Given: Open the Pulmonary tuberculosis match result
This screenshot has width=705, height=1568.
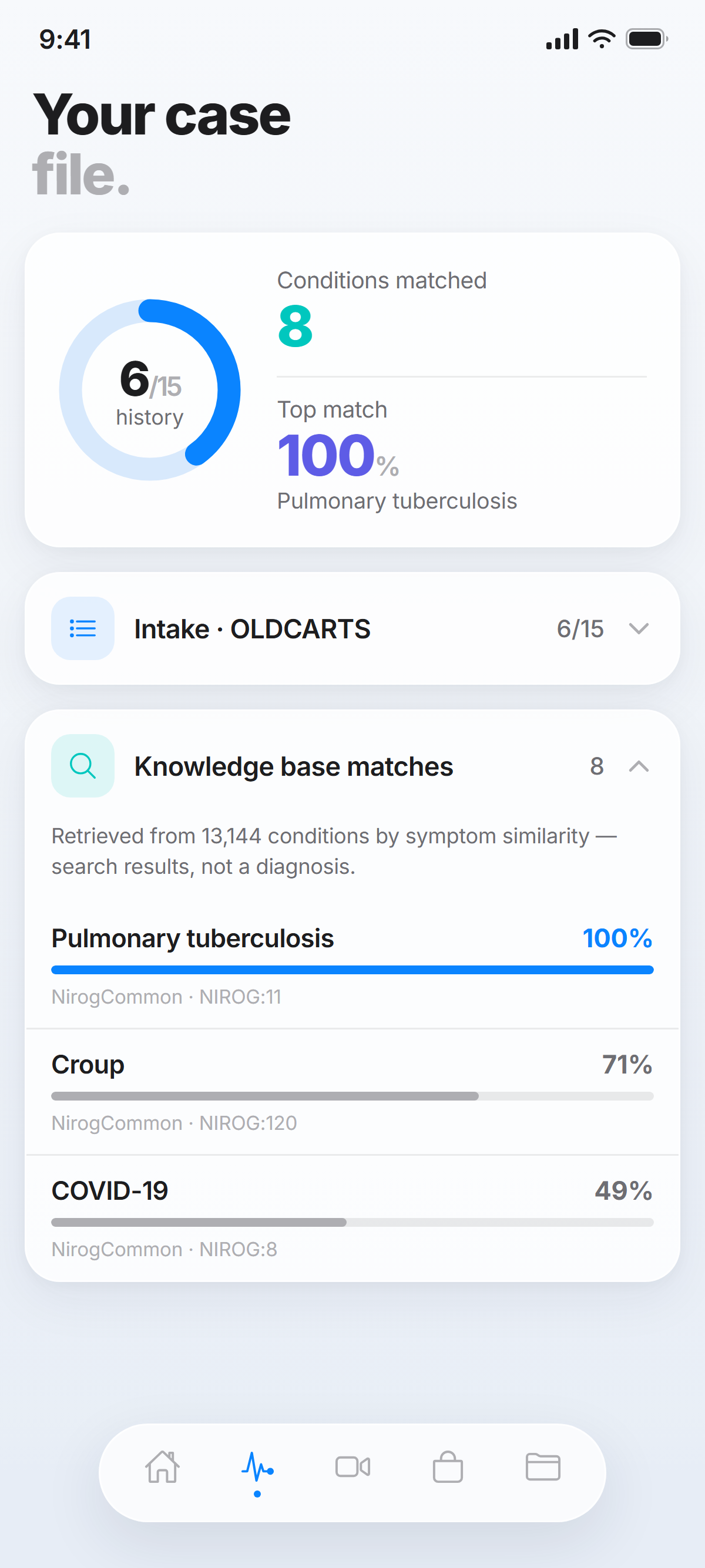Looking at the screenshot, I should click(x=352, y=965).
